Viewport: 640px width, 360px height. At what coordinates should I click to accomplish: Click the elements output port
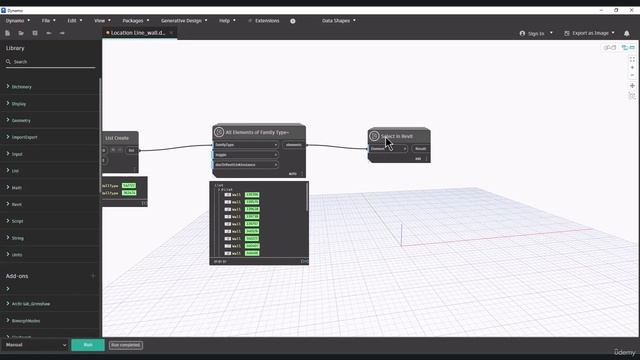[x=293, y=145]
